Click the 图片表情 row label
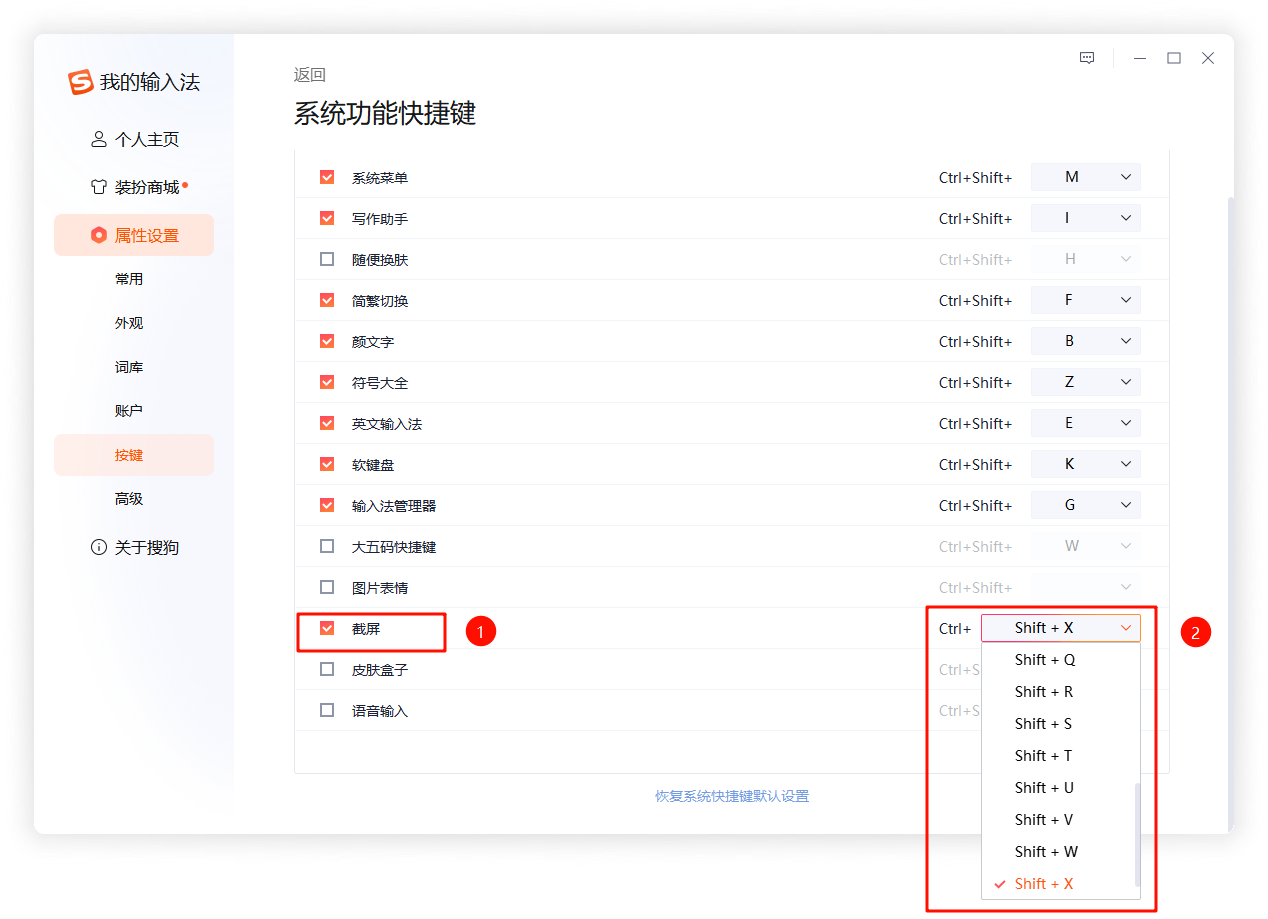The image size is (1268, 919). [x=380, y=587]
